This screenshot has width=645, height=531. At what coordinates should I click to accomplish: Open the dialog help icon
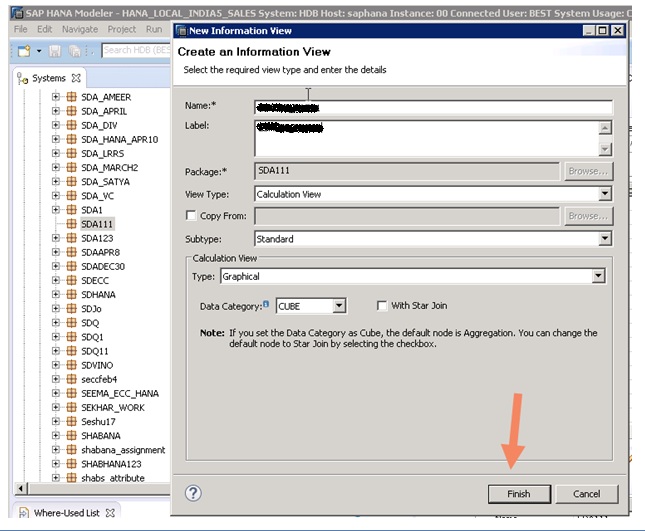point(193,493)
